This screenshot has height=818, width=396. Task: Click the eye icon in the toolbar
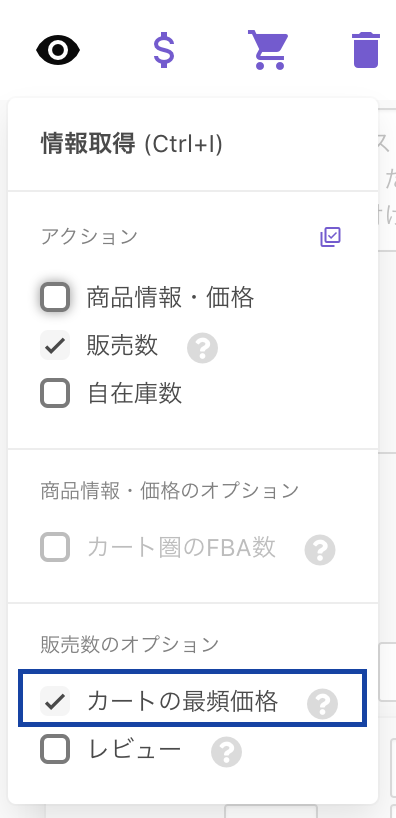click(x=58, y=50)
